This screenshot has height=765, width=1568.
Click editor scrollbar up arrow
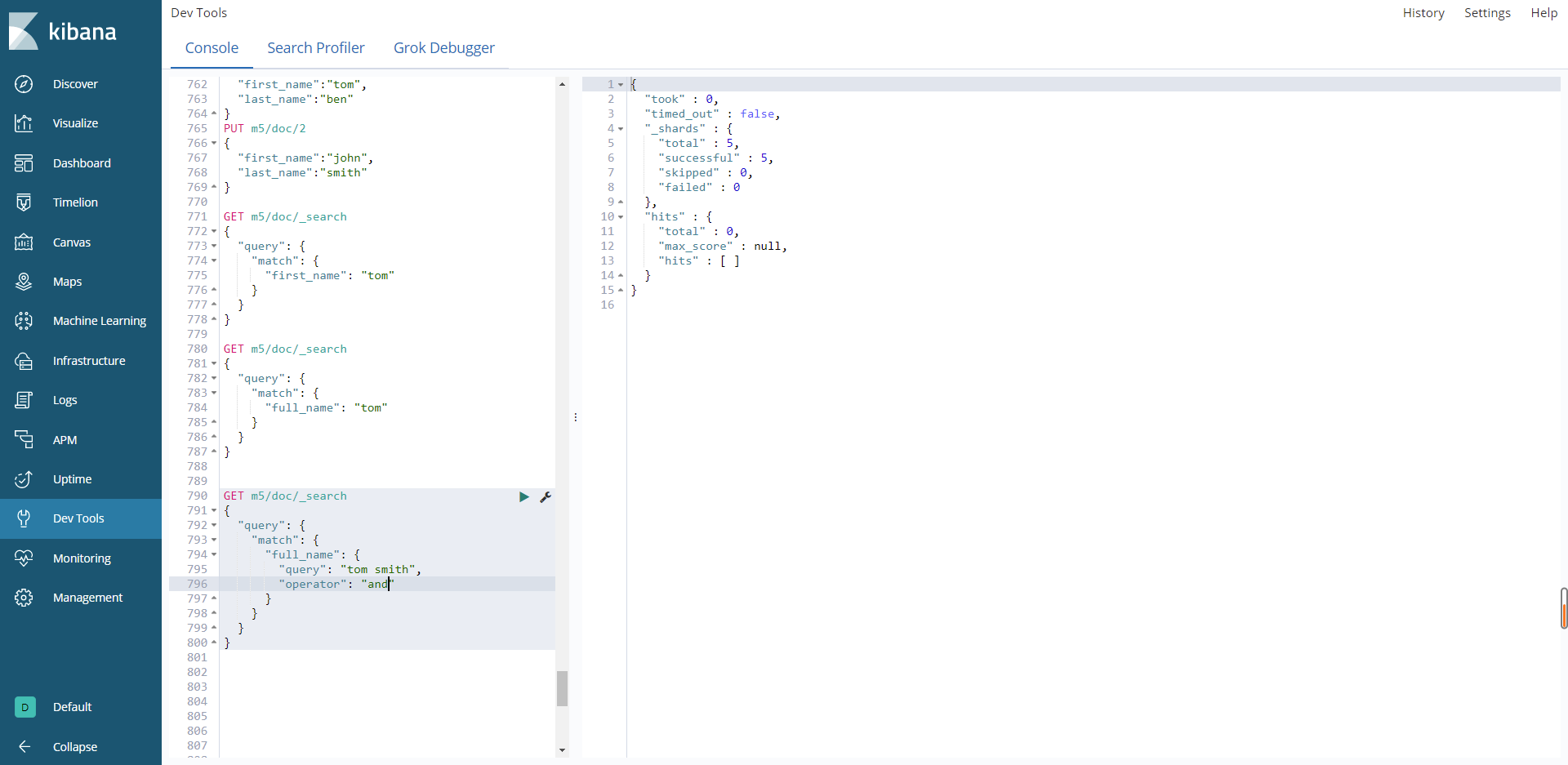(x=562, y=84)
